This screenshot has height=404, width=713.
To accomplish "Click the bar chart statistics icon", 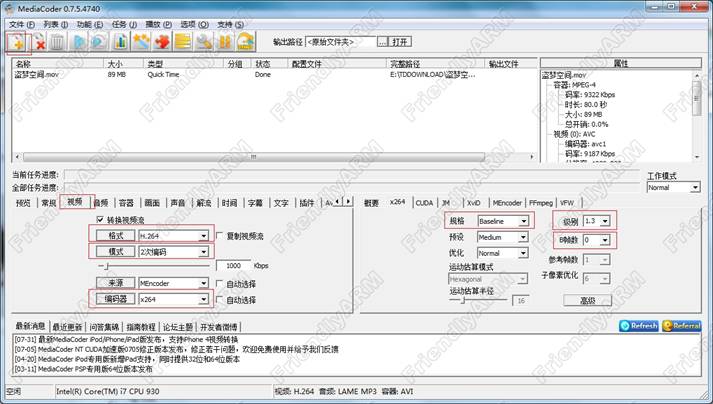I will [x=121, y=43].
